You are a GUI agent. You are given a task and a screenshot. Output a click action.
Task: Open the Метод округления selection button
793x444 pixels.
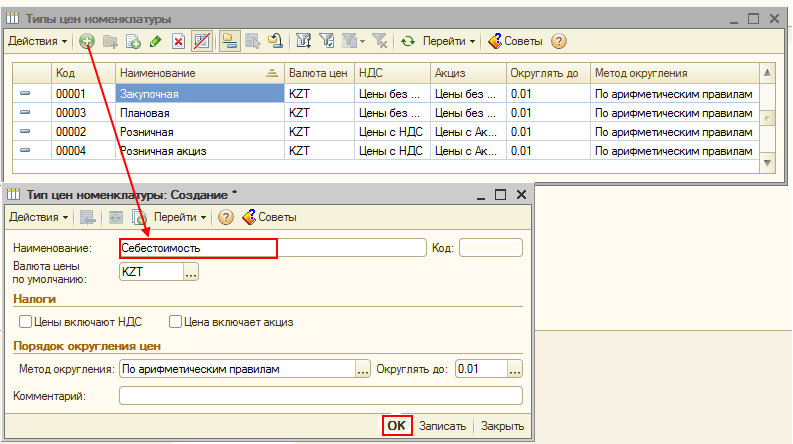click(x=363, y=369)
